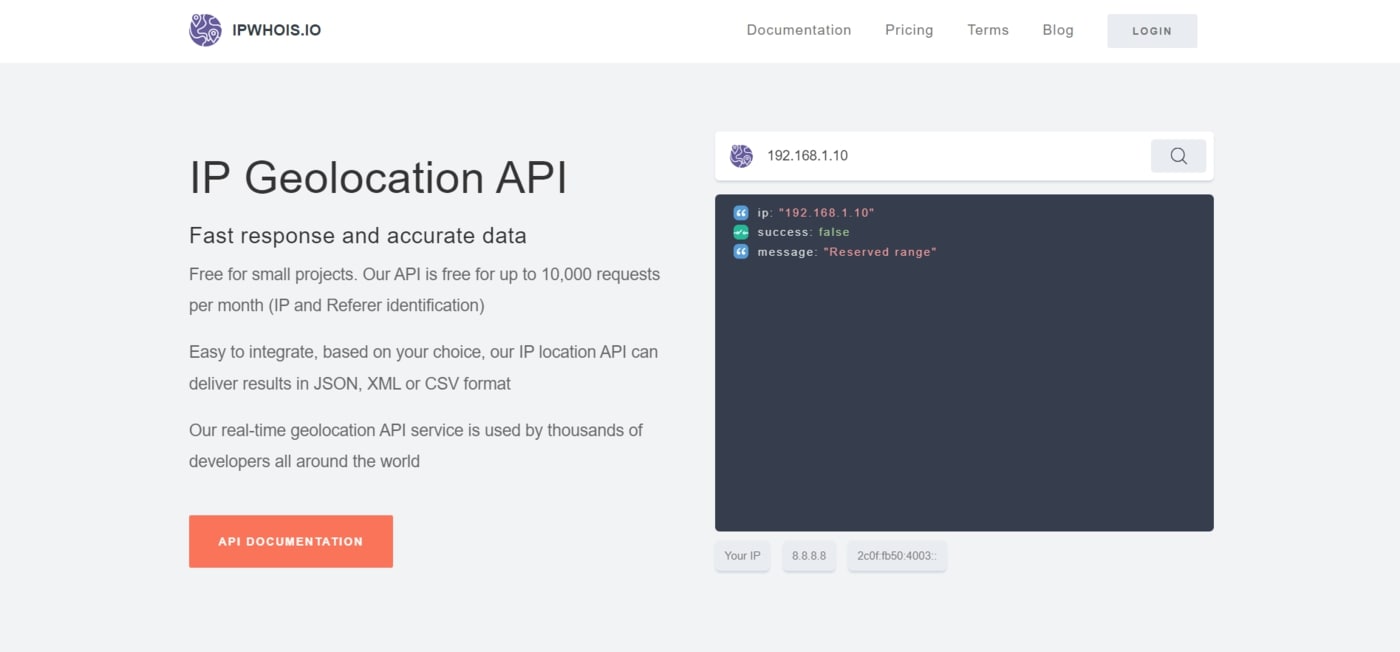
Task: Click the quote icon beside message field
Action: pos(741,252)
